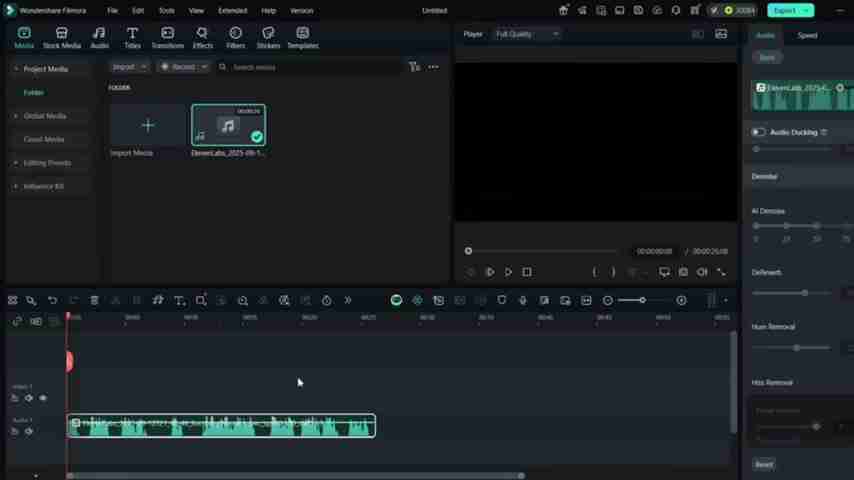Image resolution: width=854 pixels, height=480 pixels.
Task: Click the Reset button in audio panel
Action: point(764,464)
